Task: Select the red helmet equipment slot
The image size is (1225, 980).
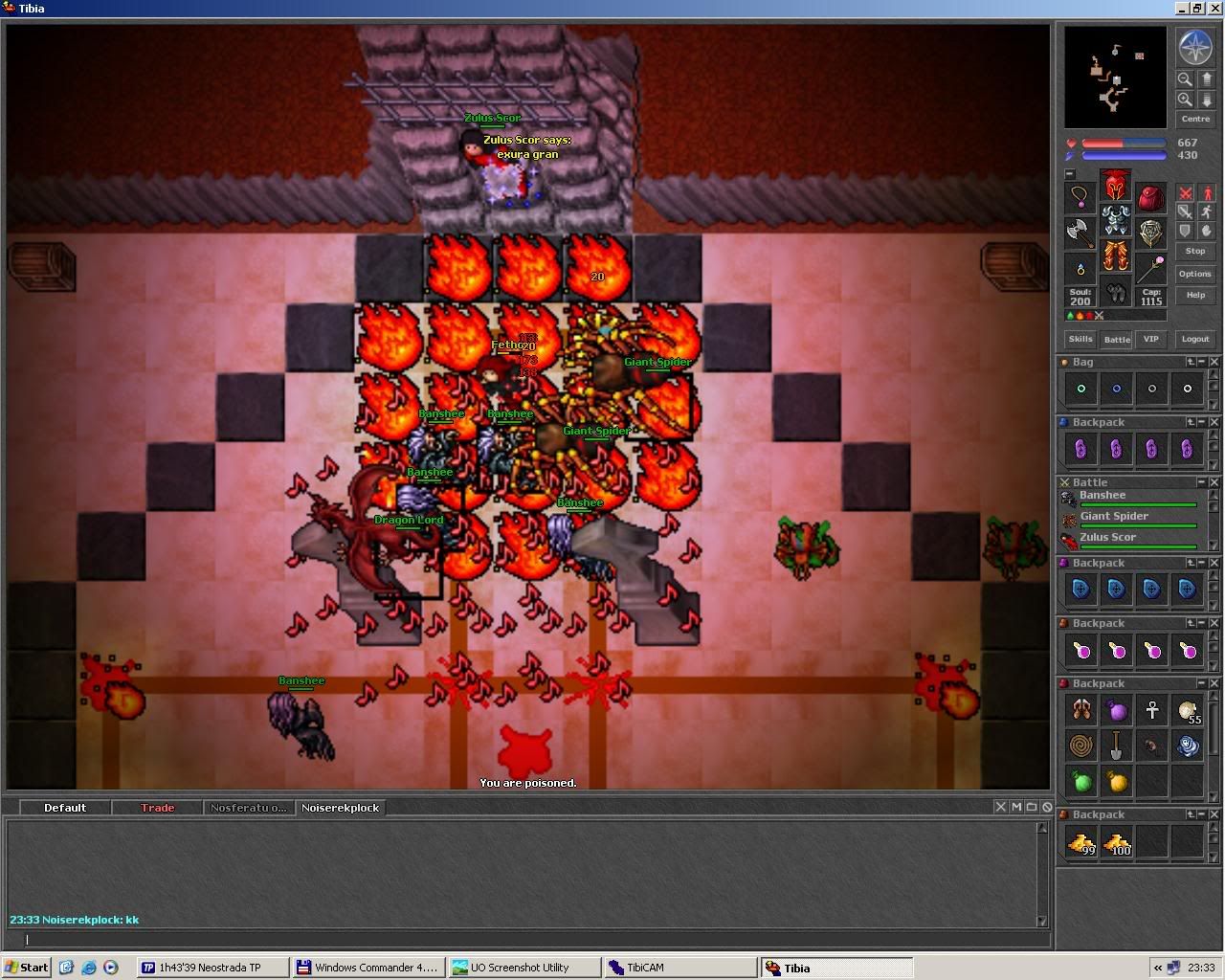Action: [x=1115, y=185]
